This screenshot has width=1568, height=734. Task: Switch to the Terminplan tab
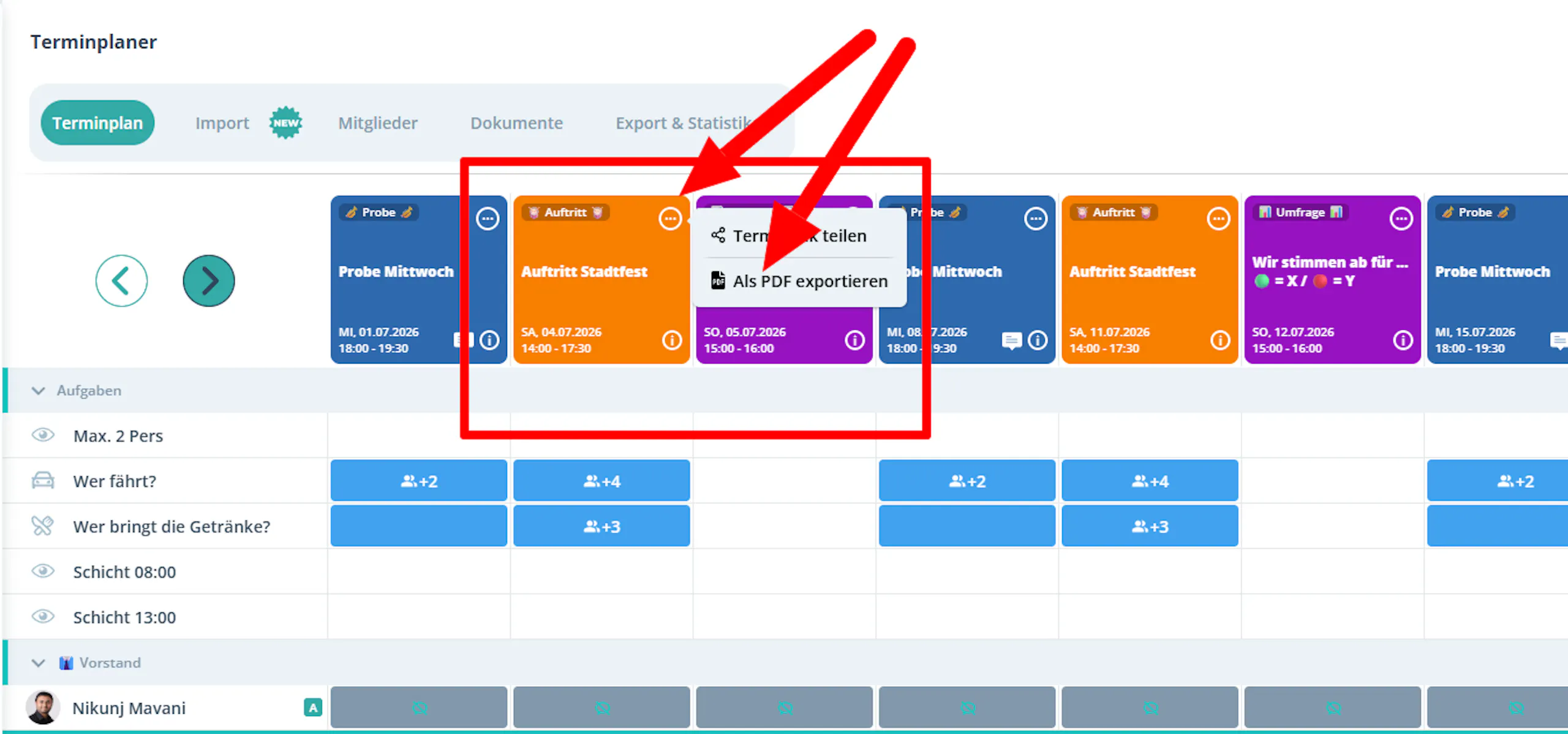pyautogui.click(x=97, y=123)
